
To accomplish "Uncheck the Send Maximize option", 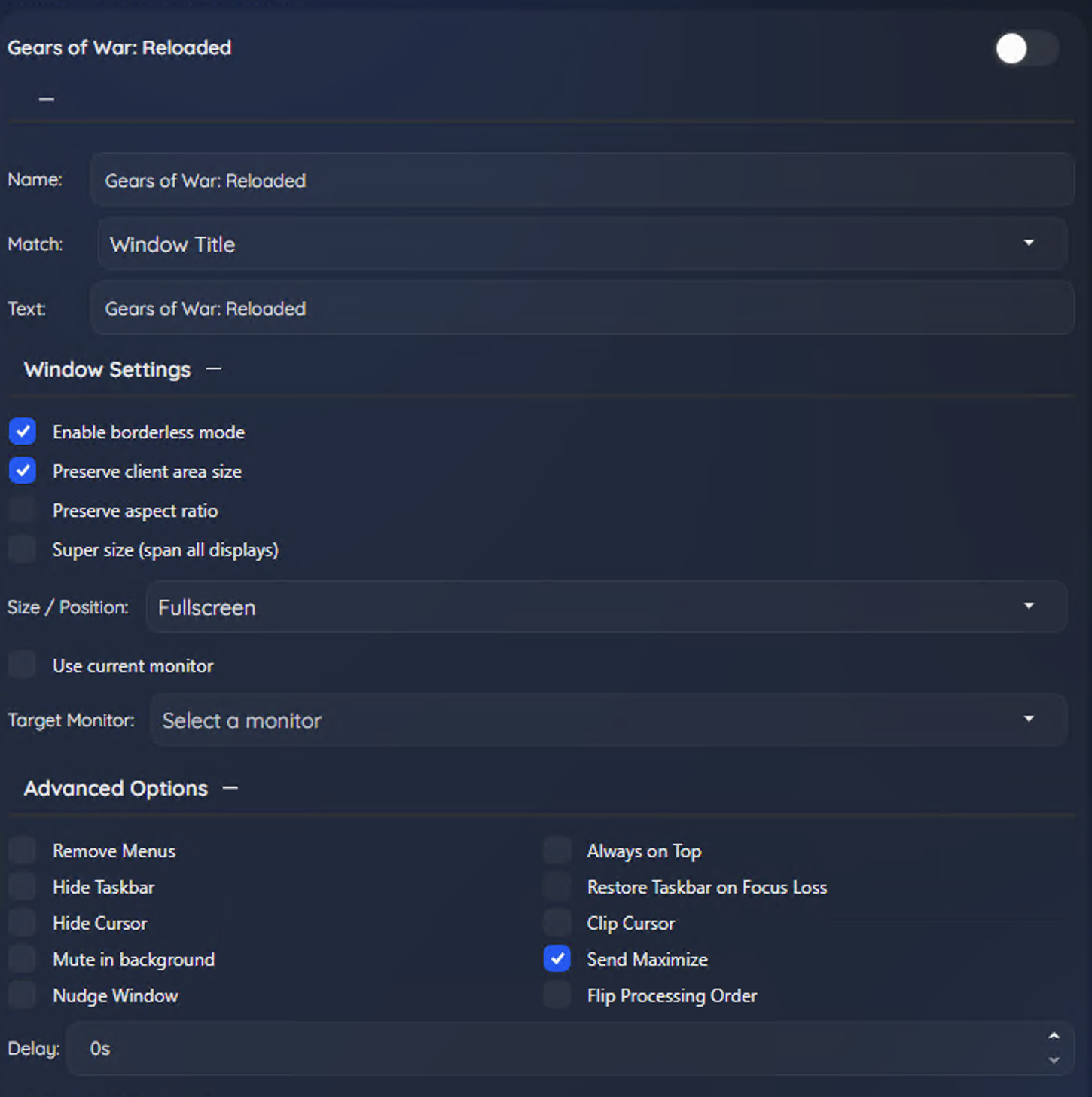I will (x=557, y=959).
